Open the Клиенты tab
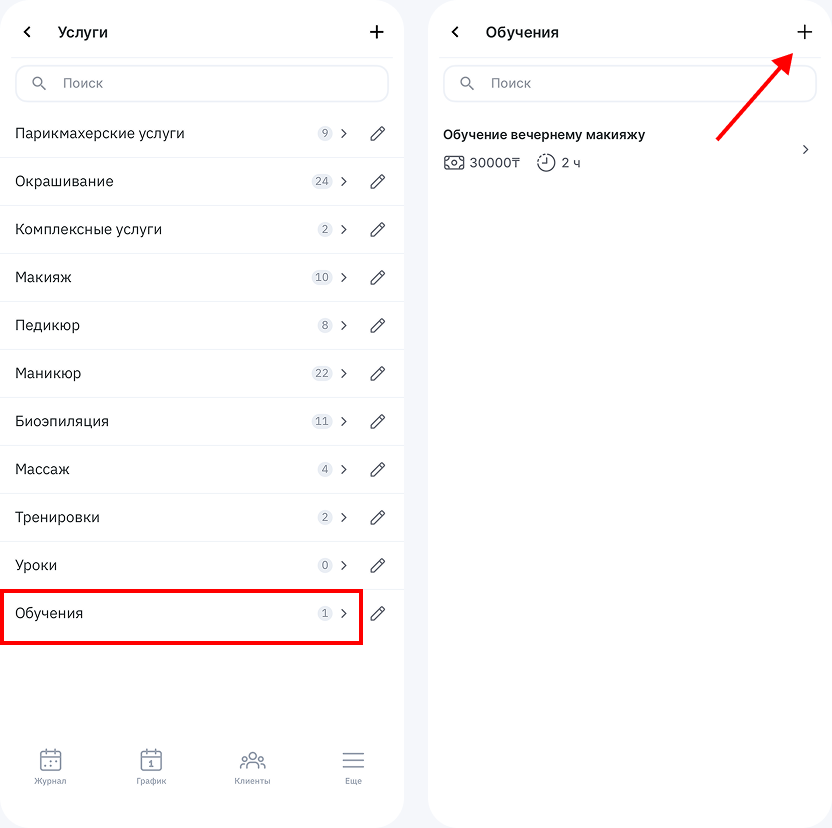Image resolution: width=832 pixels, height=828 pixels. (x=252, y=766)
